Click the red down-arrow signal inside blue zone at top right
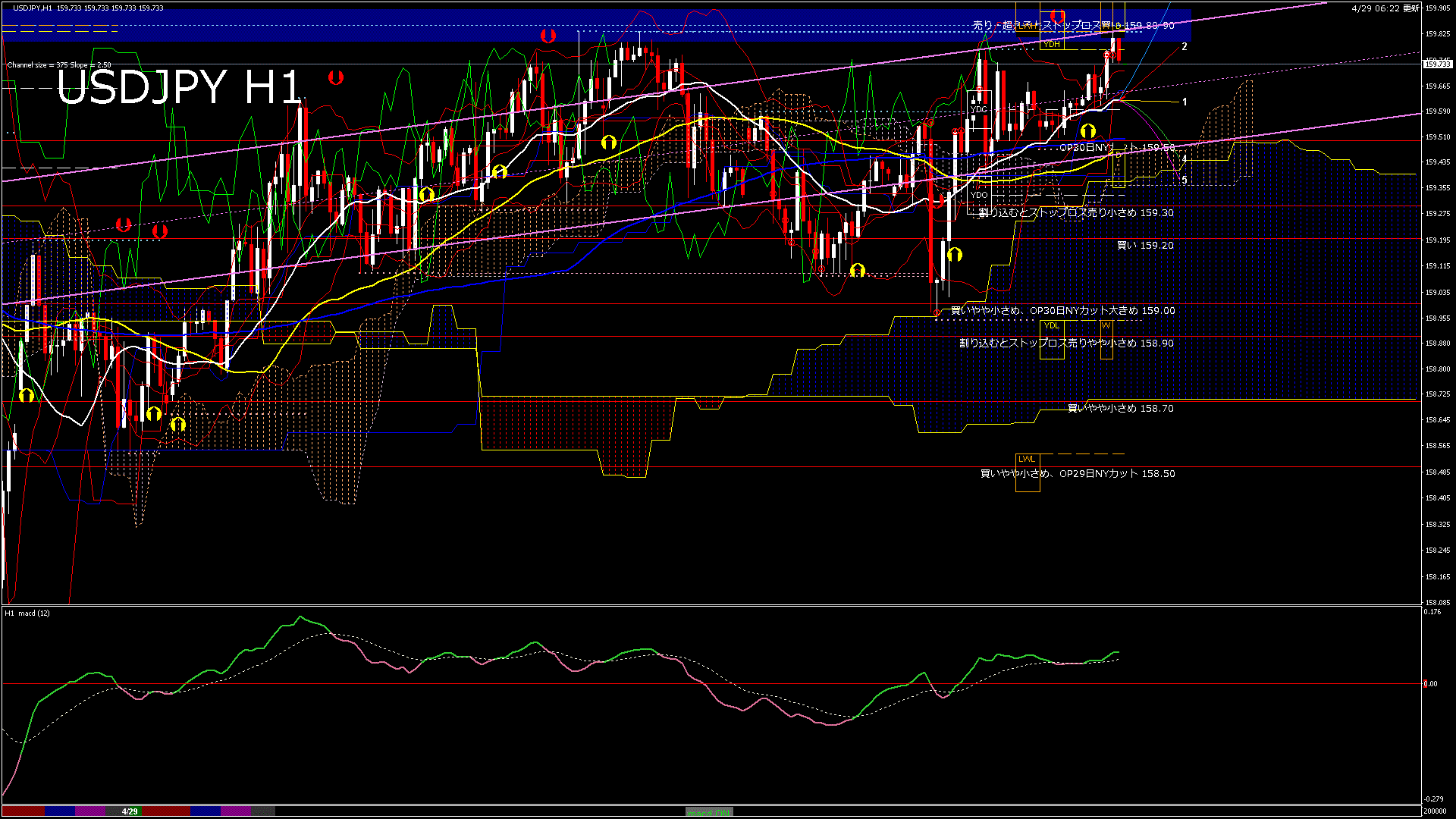 click(1057, 16)
